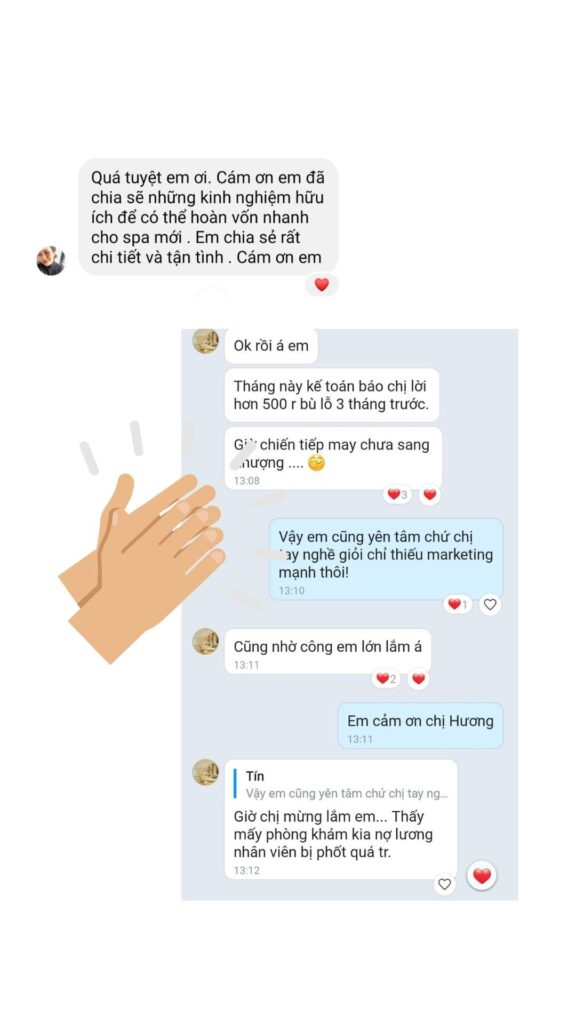Image resolution: width=576 pixels, height=1024 pixels.
Task: Select the "Tháng này kế toán báo" message
Action: [331, 395]
